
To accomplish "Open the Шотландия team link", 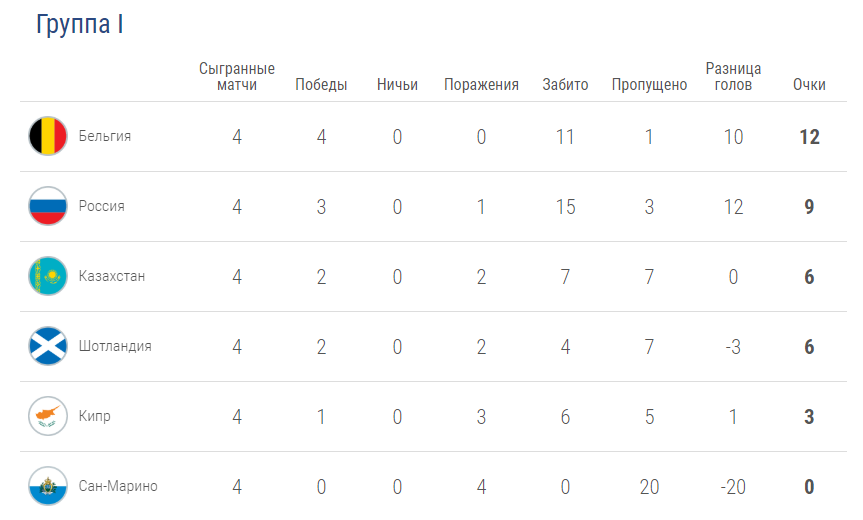I will (115, 346).
